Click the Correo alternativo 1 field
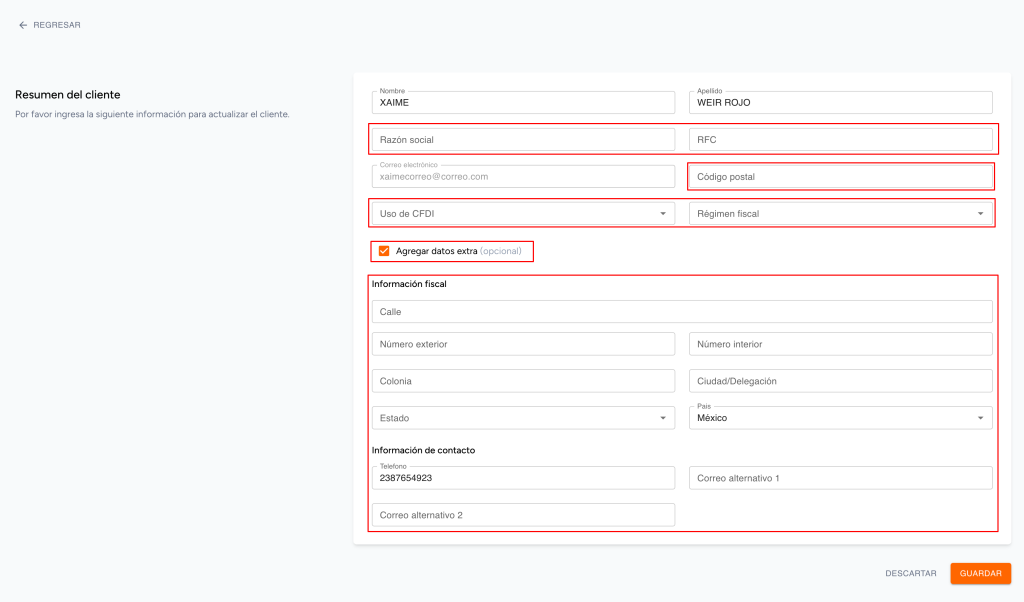 (x=840, y=478)
